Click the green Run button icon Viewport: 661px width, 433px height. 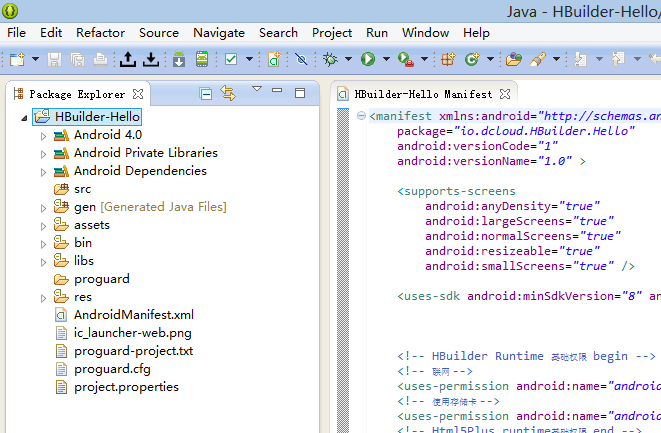point(368,59)
